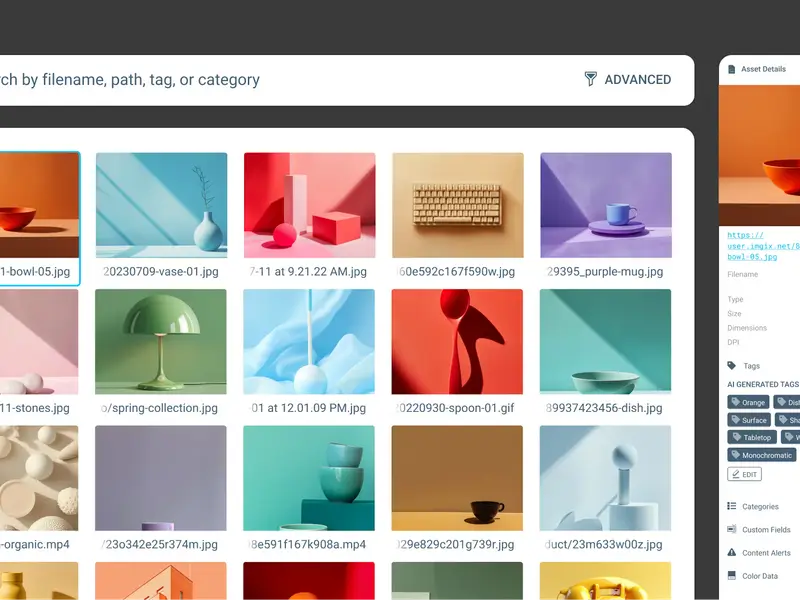This screenshot has height=600, width=800.
Task: Select the purple-mug.jpg thumbnail
Action: [606, 205]
